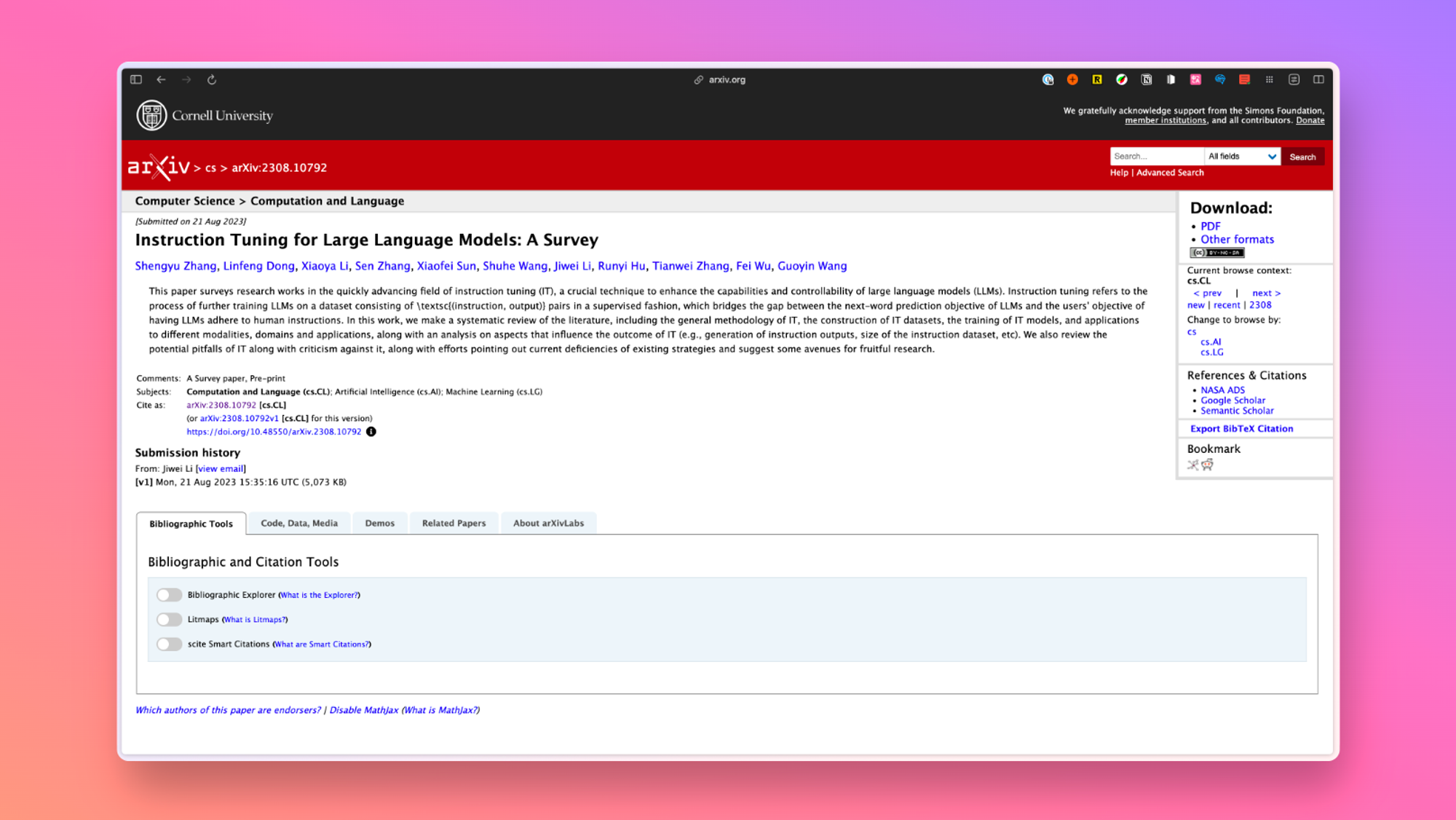Bookmark with the Reddit icon
The image size is (1456, 820).
[x=1208, y=465]
